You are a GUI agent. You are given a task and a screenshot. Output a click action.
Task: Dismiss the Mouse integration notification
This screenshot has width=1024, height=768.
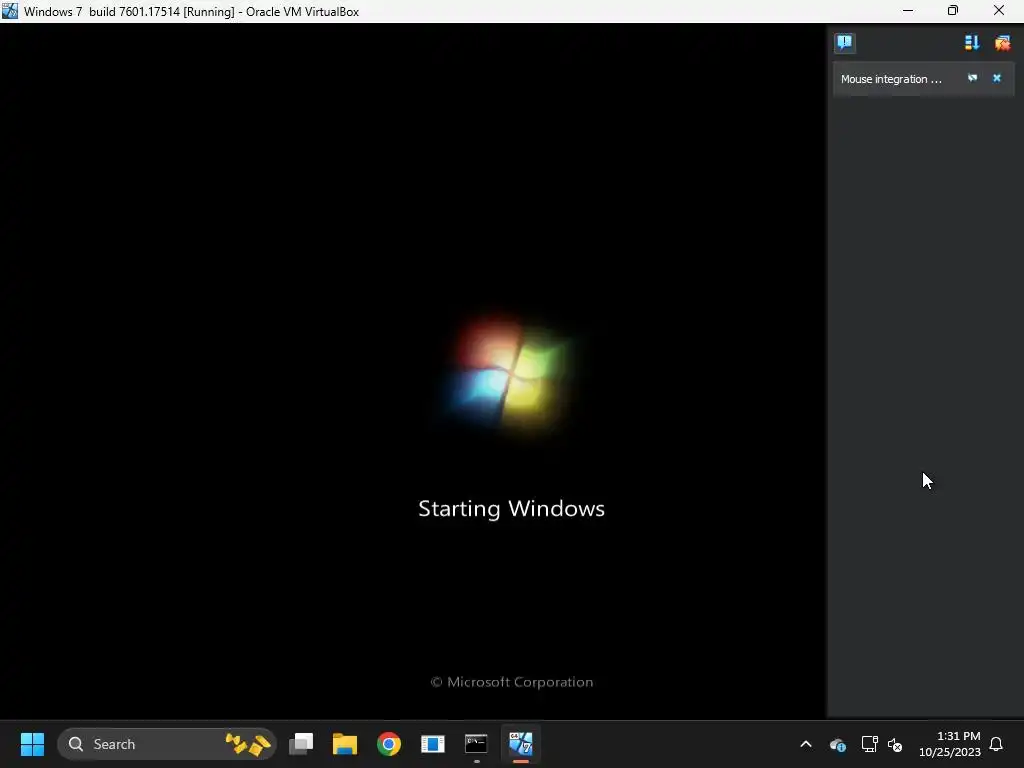[997, 78]
